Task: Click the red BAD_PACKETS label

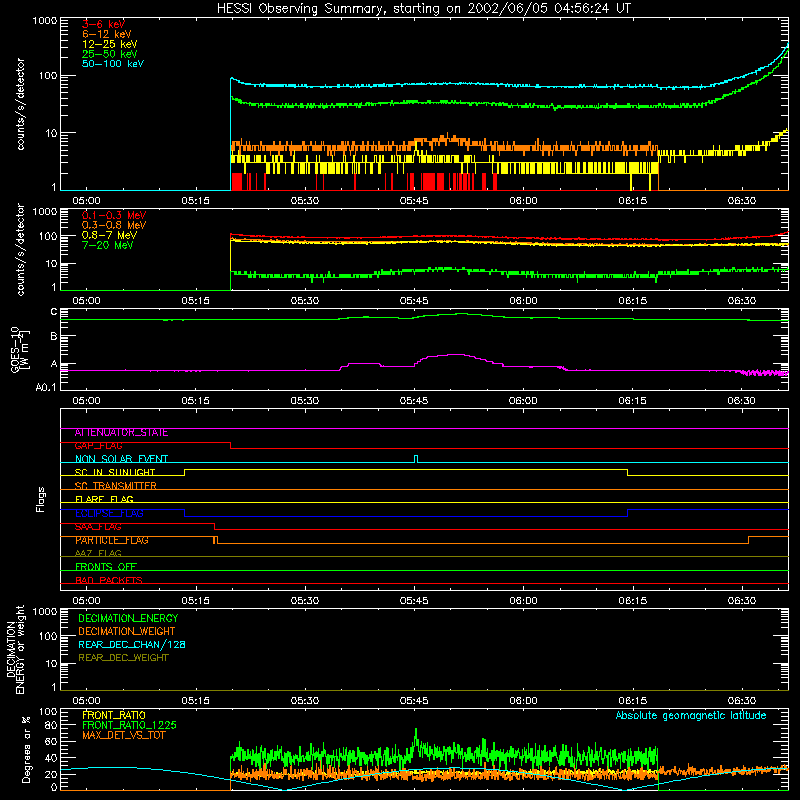Action: [109, 580]
